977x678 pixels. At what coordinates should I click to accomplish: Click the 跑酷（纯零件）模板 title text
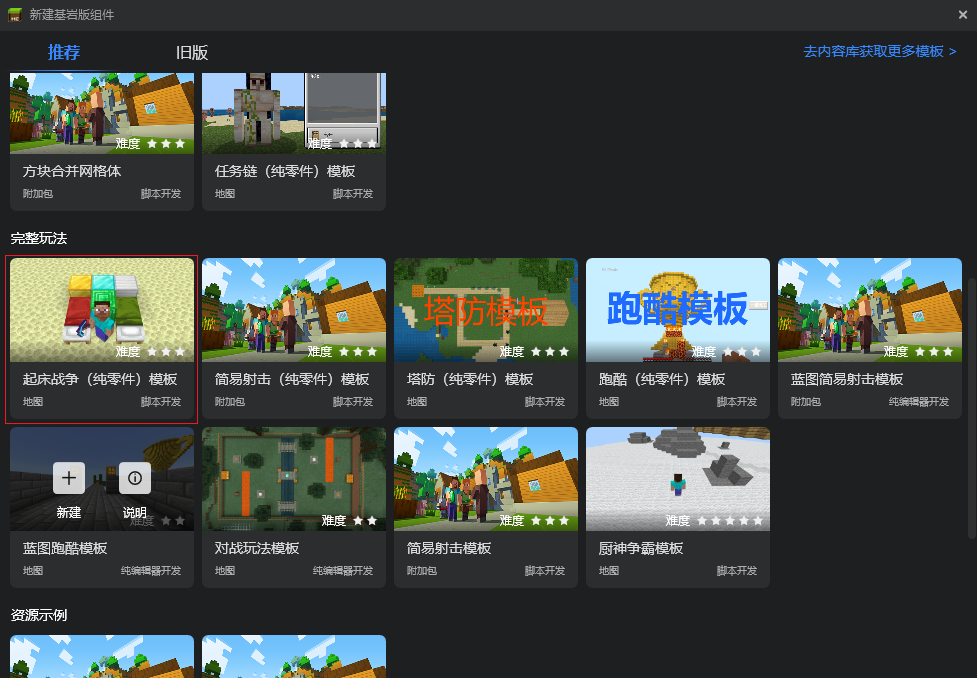point(662,380)
